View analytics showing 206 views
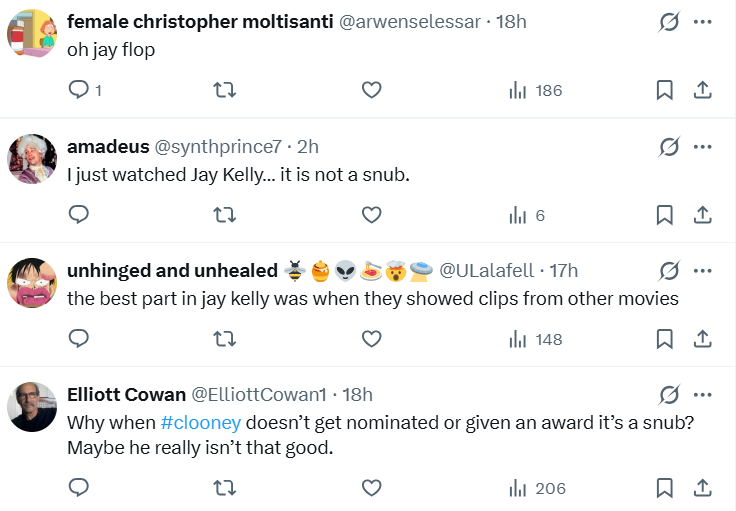Viewport: 736px width, 511px height. tap(537, 488)
